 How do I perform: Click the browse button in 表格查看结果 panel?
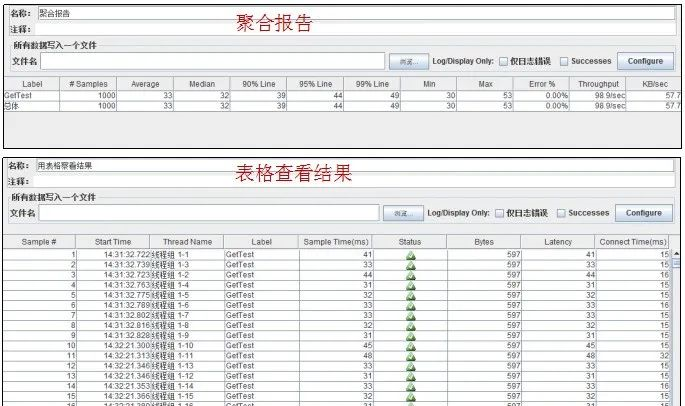[x=403, y=213]
